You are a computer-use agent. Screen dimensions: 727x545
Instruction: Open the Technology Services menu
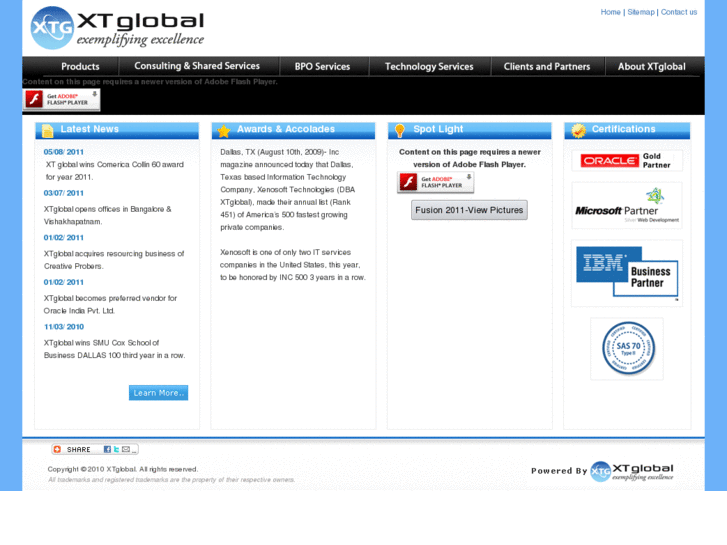tap(429, 66)
